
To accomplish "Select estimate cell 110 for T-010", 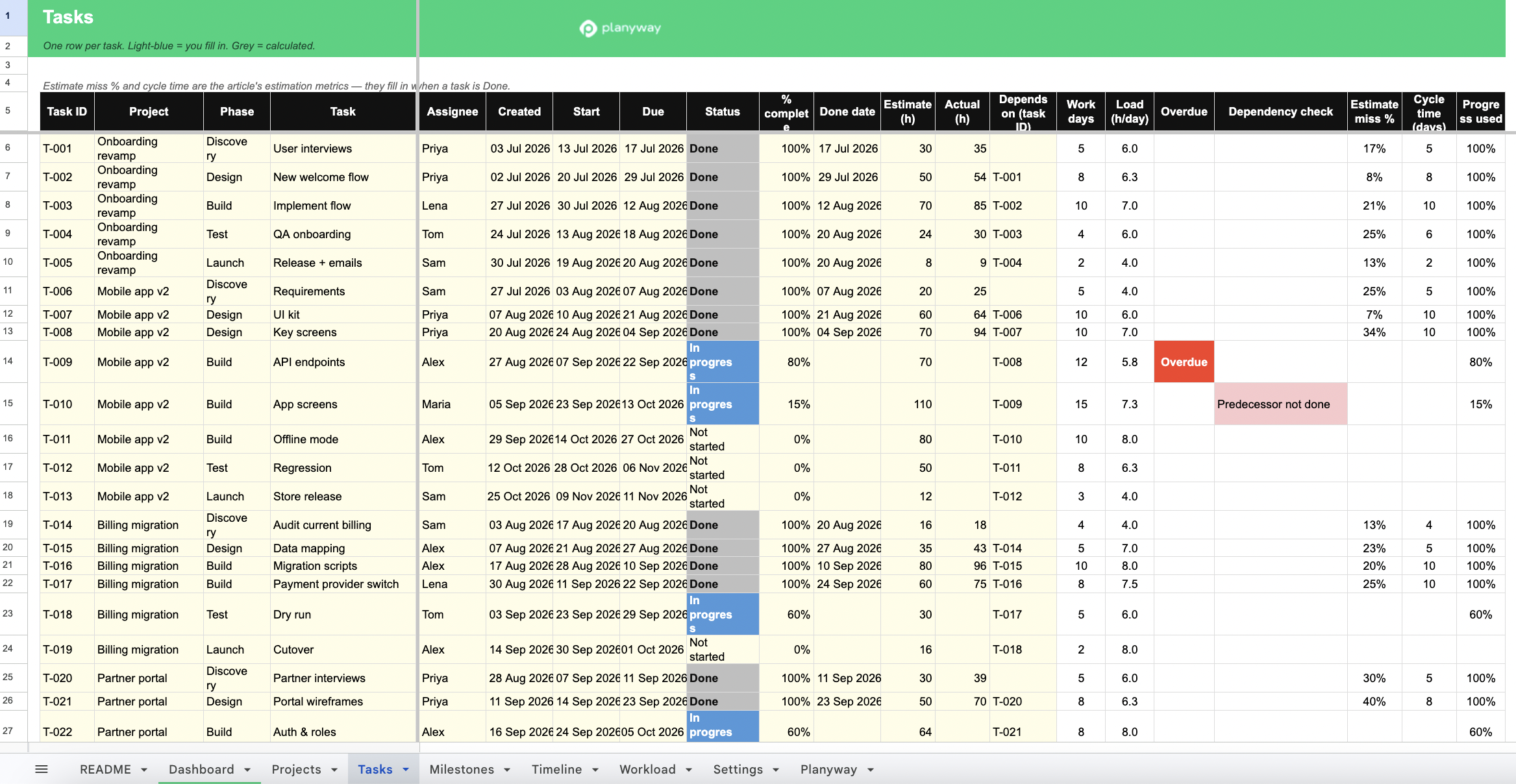I will (x=908, y=404).
